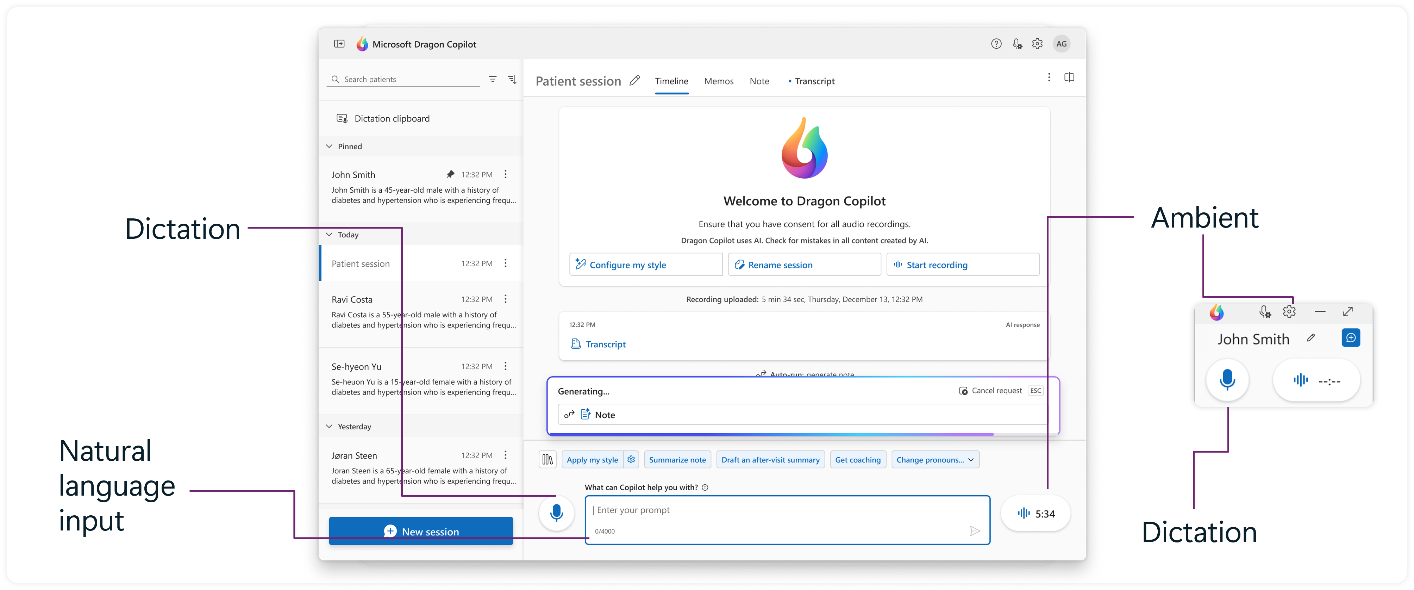This screenshot has width=1414, height=590.
Task: Open microphone settings in the main window header
Action: [1017, 44]
